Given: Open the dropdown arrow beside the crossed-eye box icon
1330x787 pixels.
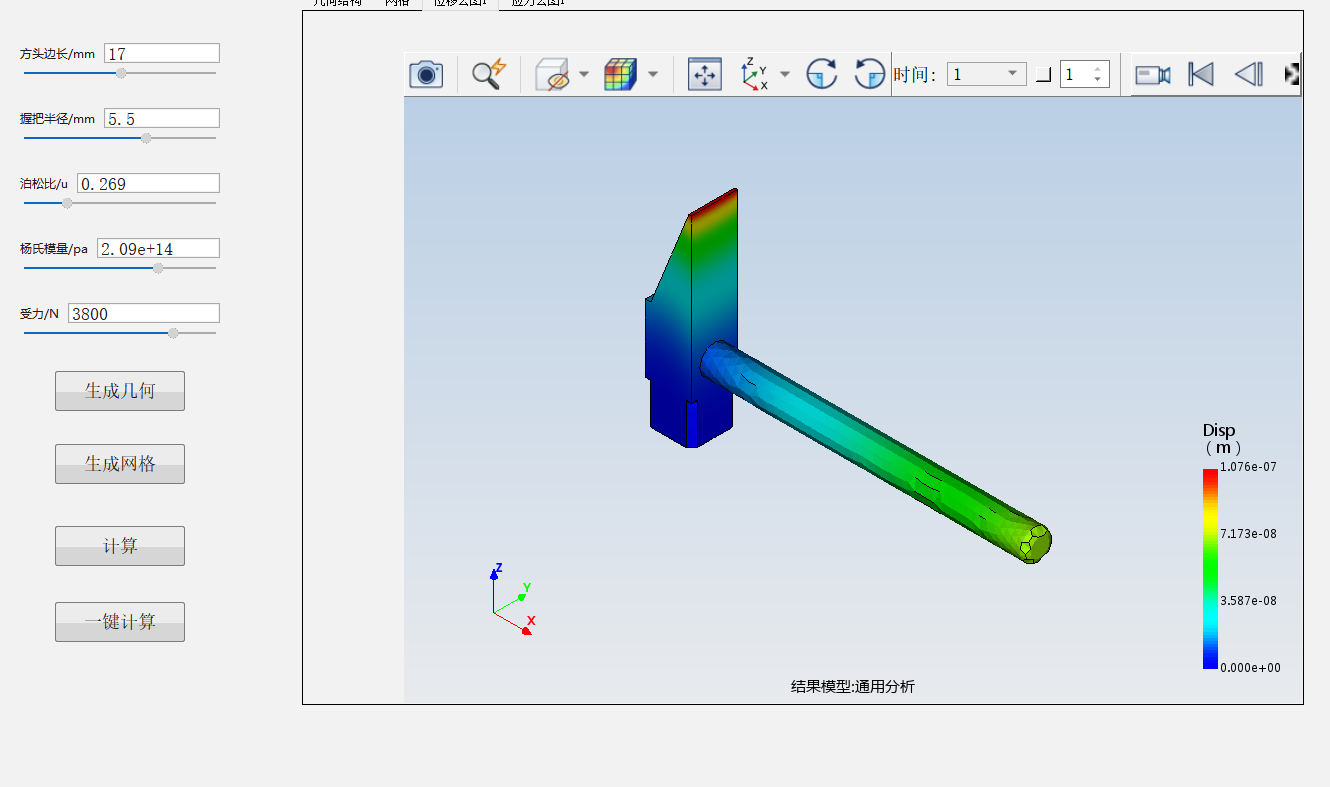Looking at the screenshot, I should pos(583,74).
